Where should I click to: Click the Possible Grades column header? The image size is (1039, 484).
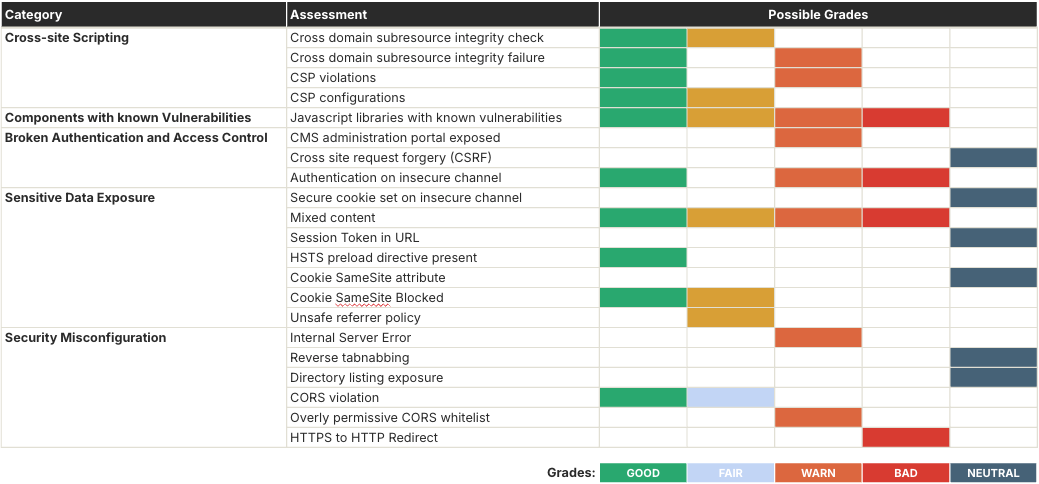(817, 15)
